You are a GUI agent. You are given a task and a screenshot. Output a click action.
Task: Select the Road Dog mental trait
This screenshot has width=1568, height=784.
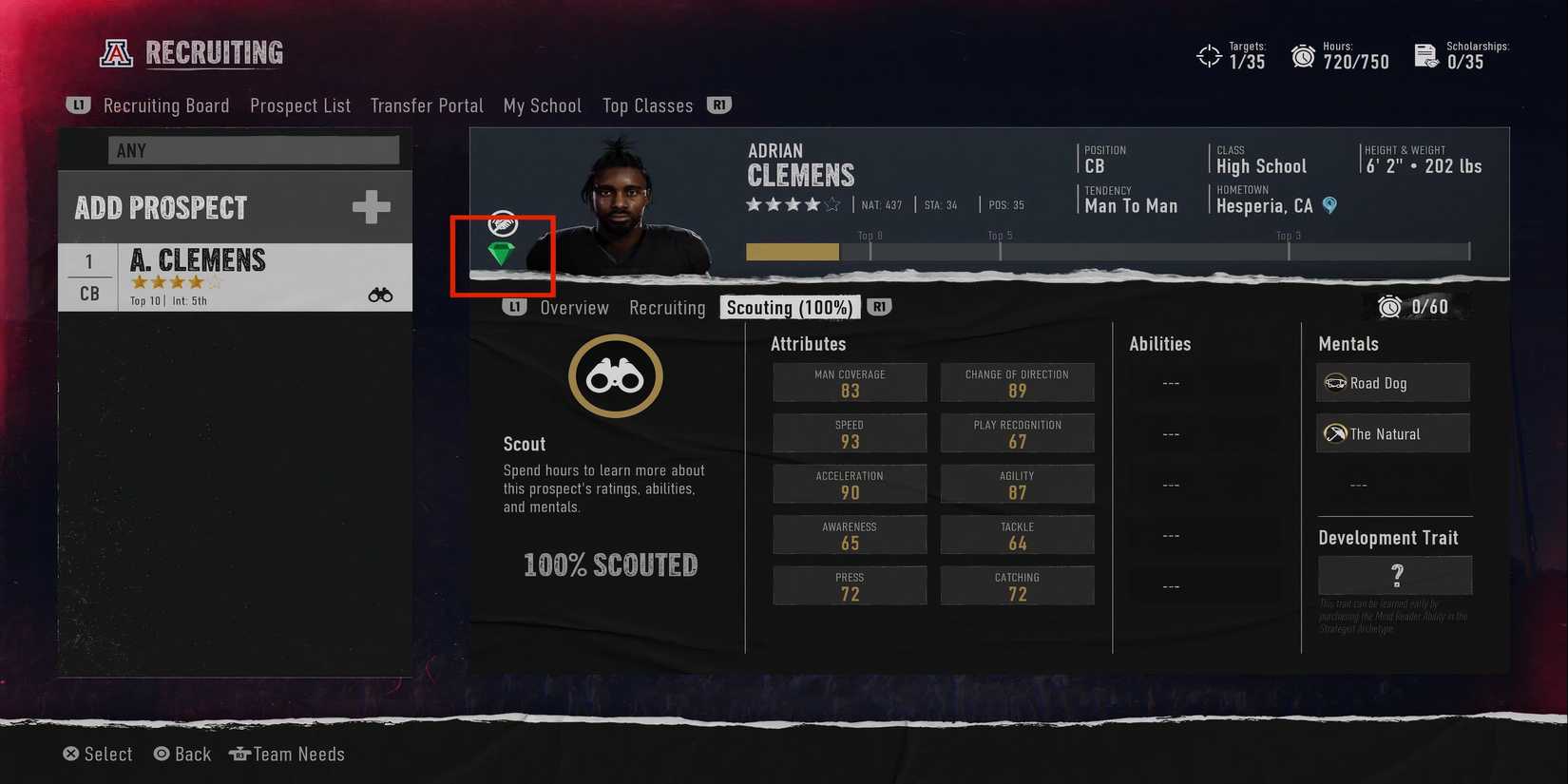click(1393, 383)
